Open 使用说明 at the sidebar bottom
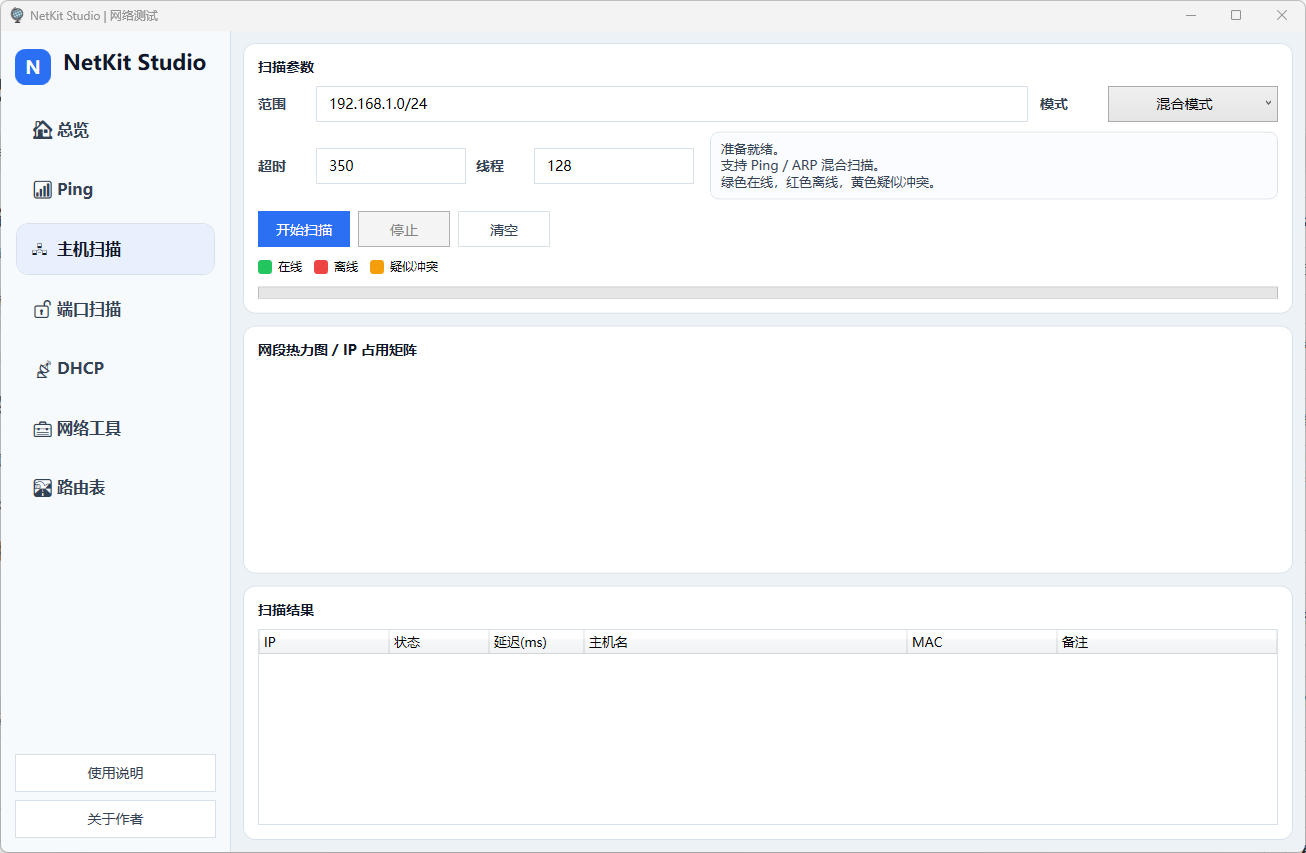This screenshot has width=1306, height=853. [x=115, y=773]
